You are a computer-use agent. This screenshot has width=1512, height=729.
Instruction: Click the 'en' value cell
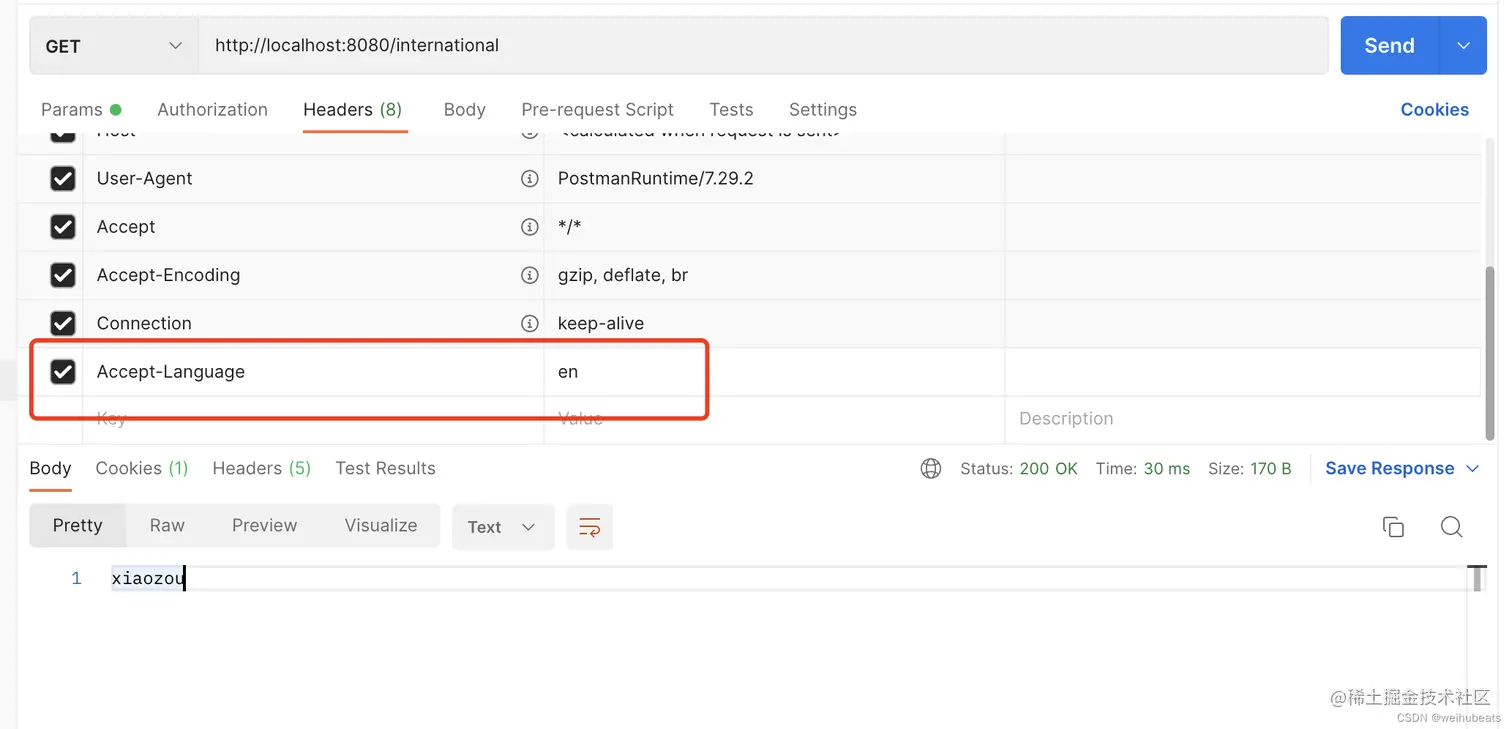click(x=774, y=372)
